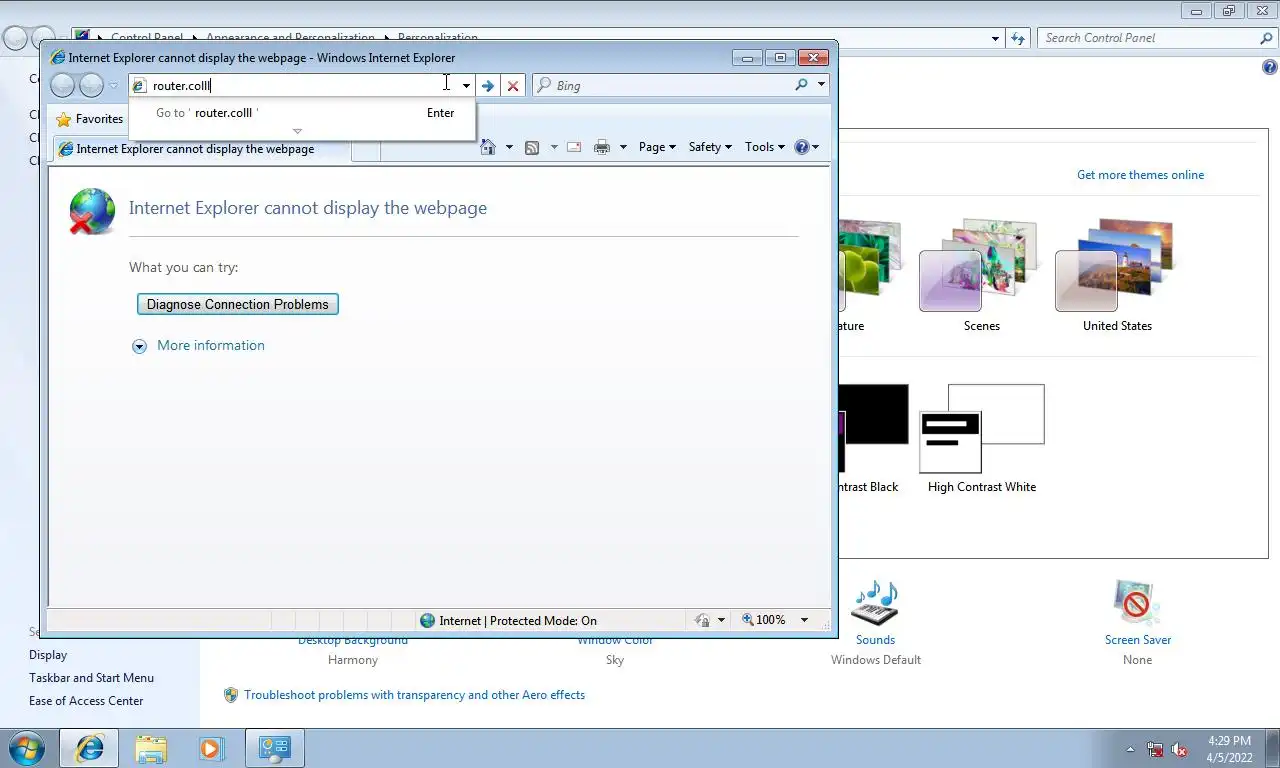
Task: Click Troubleshoot transparency and Aero effects link
Action: (x=414, y=695)
